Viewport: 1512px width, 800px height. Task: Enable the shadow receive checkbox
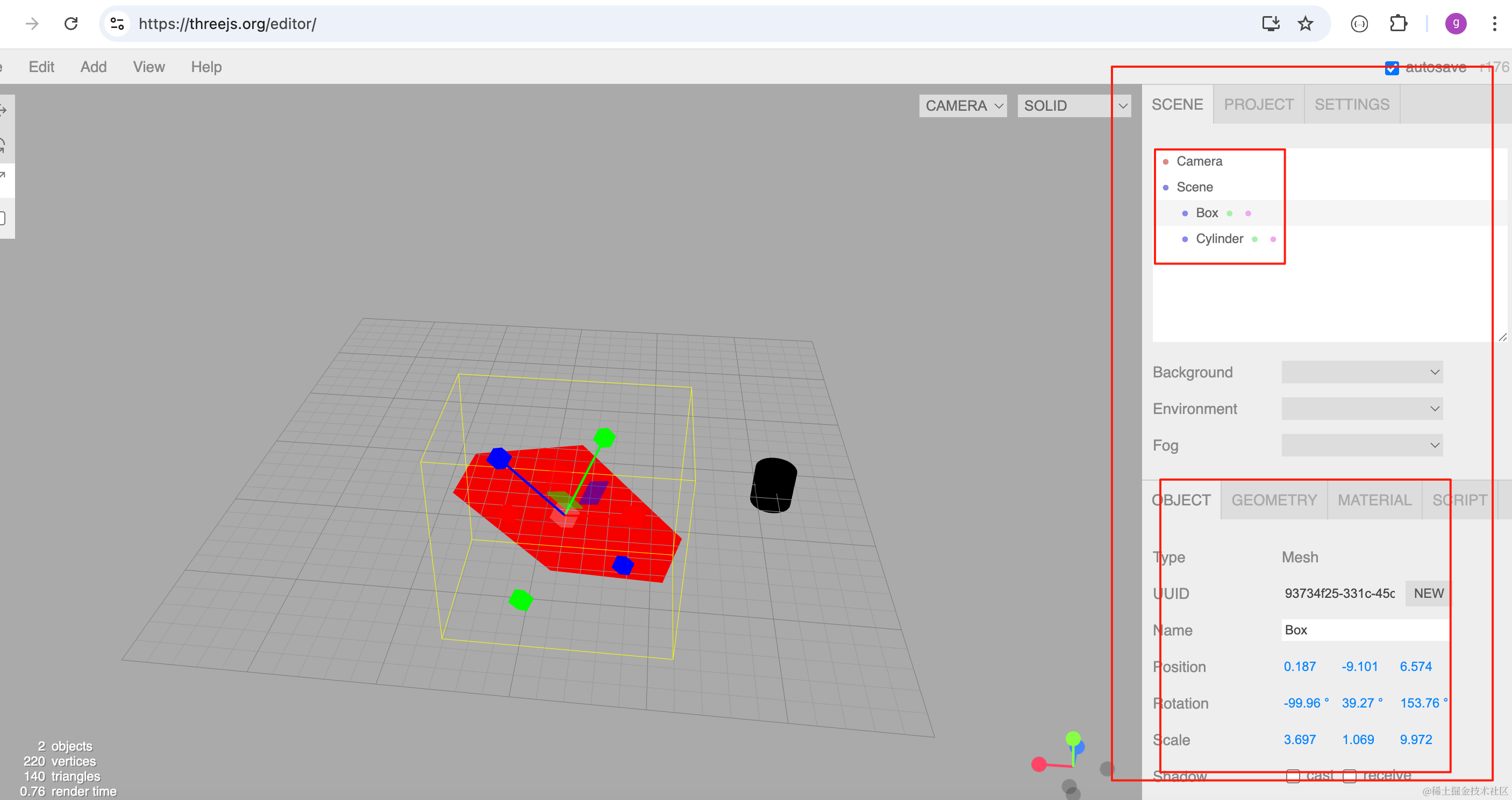coord(1350,775)
